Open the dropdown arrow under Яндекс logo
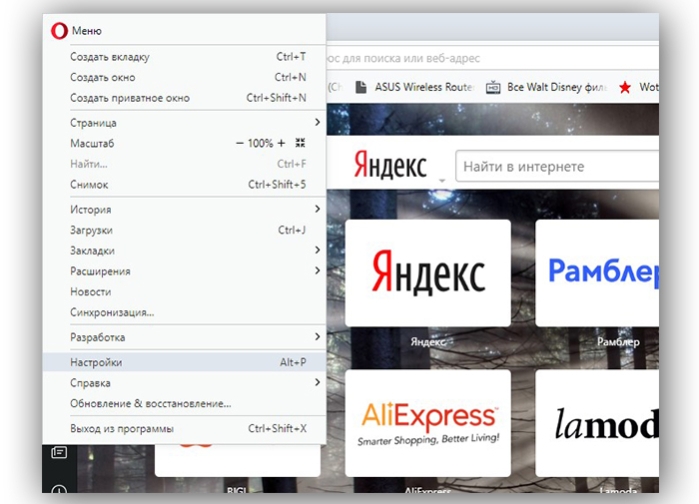The height and width of the screenshot is (504, 699). [442, 180]
